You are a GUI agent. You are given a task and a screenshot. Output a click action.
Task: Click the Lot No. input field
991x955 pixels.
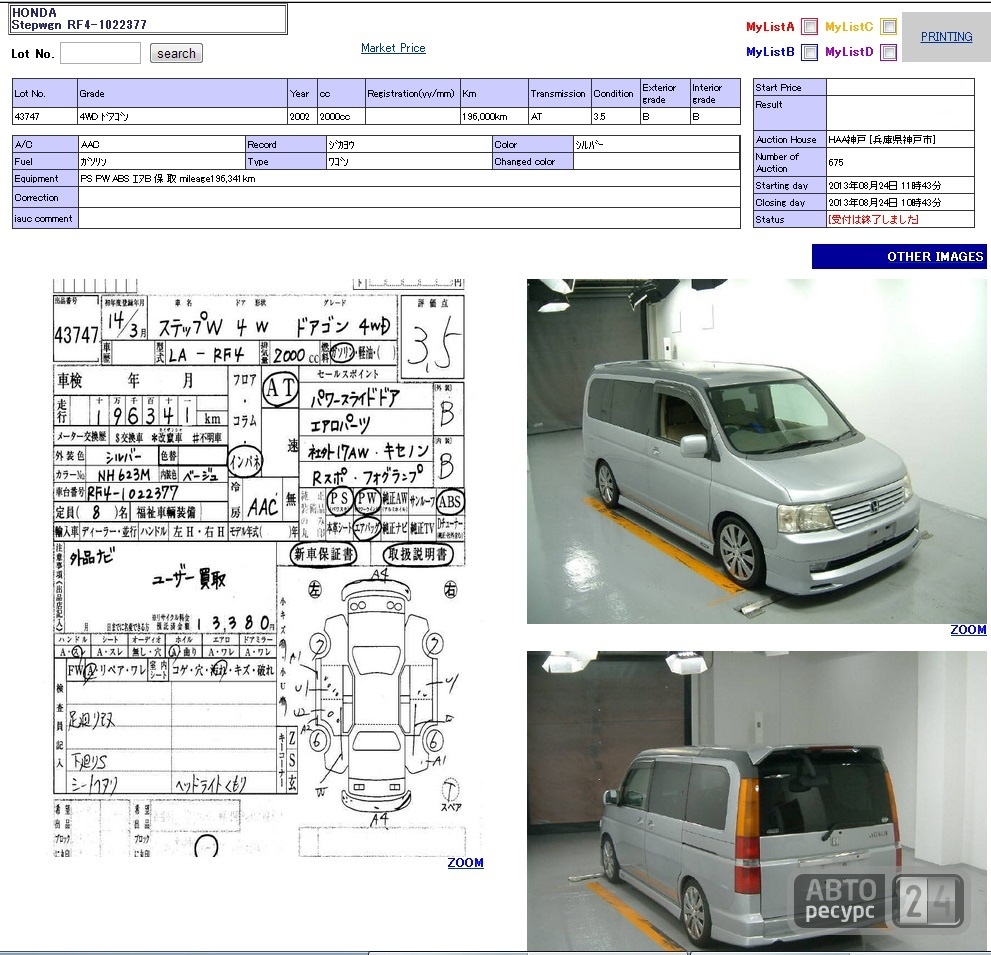[100, 53]
